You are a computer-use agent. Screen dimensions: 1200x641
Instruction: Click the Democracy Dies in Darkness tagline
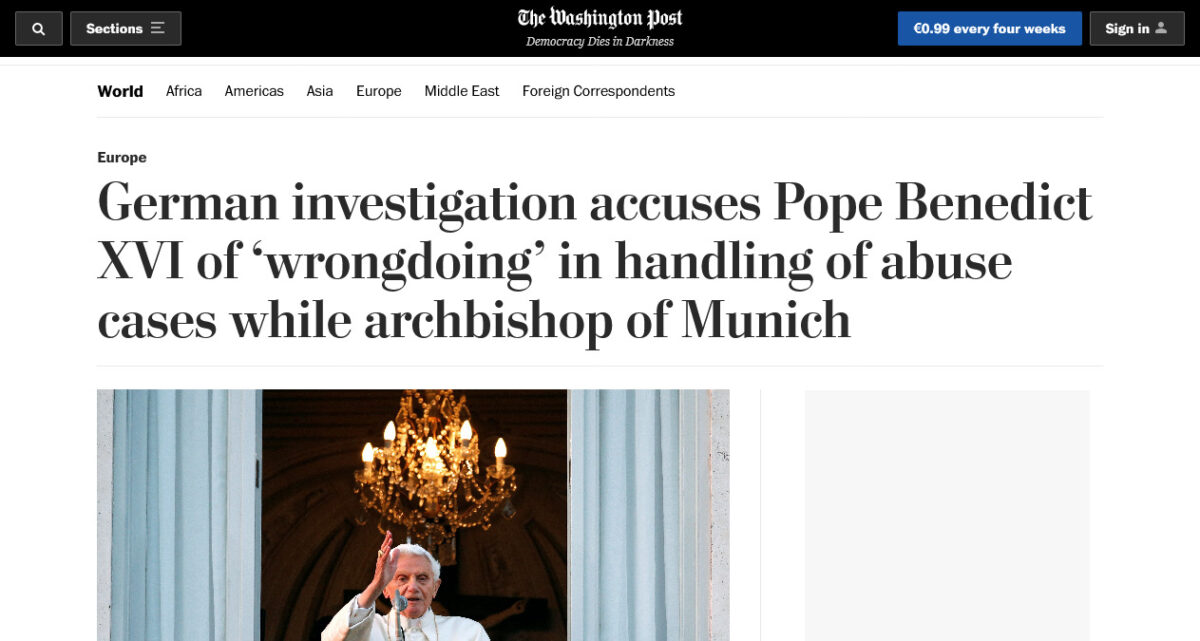click(600, 42)
